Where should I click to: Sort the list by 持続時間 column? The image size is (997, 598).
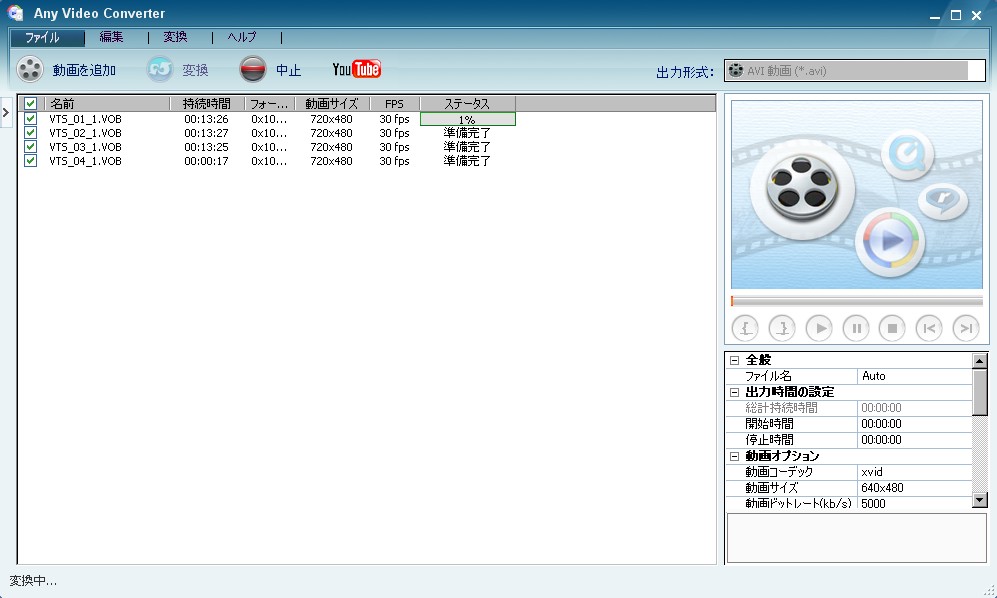(x=207, y=103)
